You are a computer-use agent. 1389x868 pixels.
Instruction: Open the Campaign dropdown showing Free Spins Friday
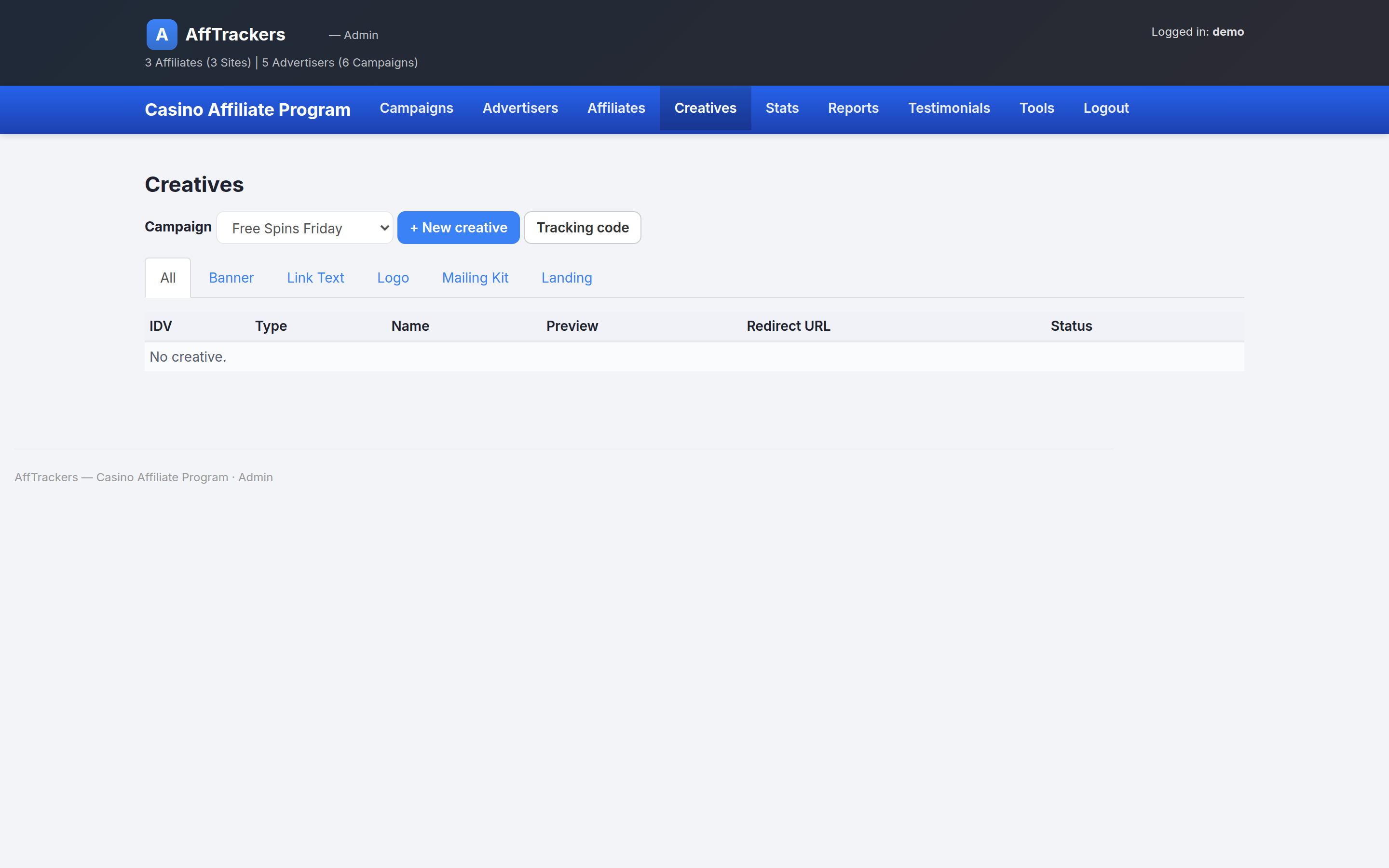[305, 228]
